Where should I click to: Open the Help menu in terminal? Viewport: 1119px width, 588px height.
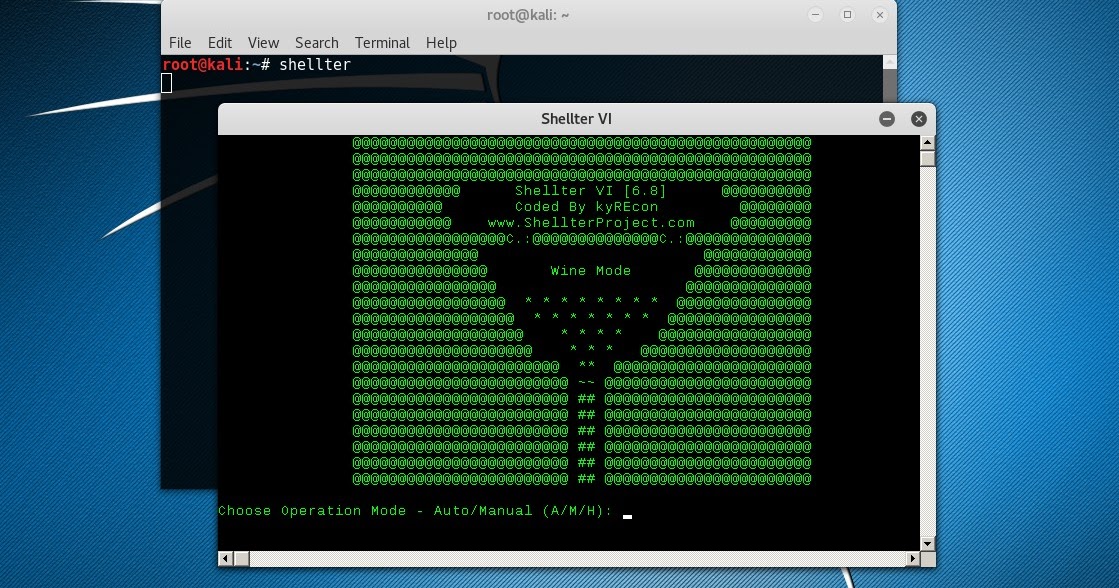click(x=441, y=43)
